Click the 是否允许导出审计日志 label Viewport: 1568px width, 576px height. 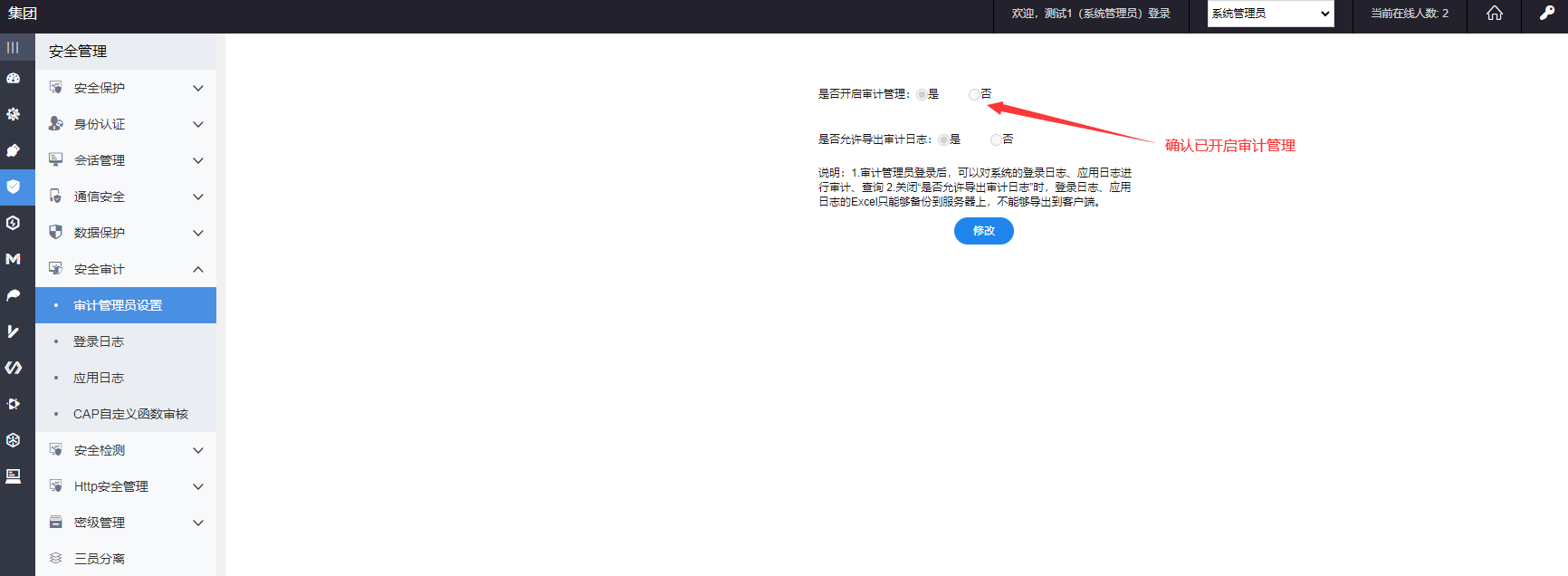click(x=875, y=139)
